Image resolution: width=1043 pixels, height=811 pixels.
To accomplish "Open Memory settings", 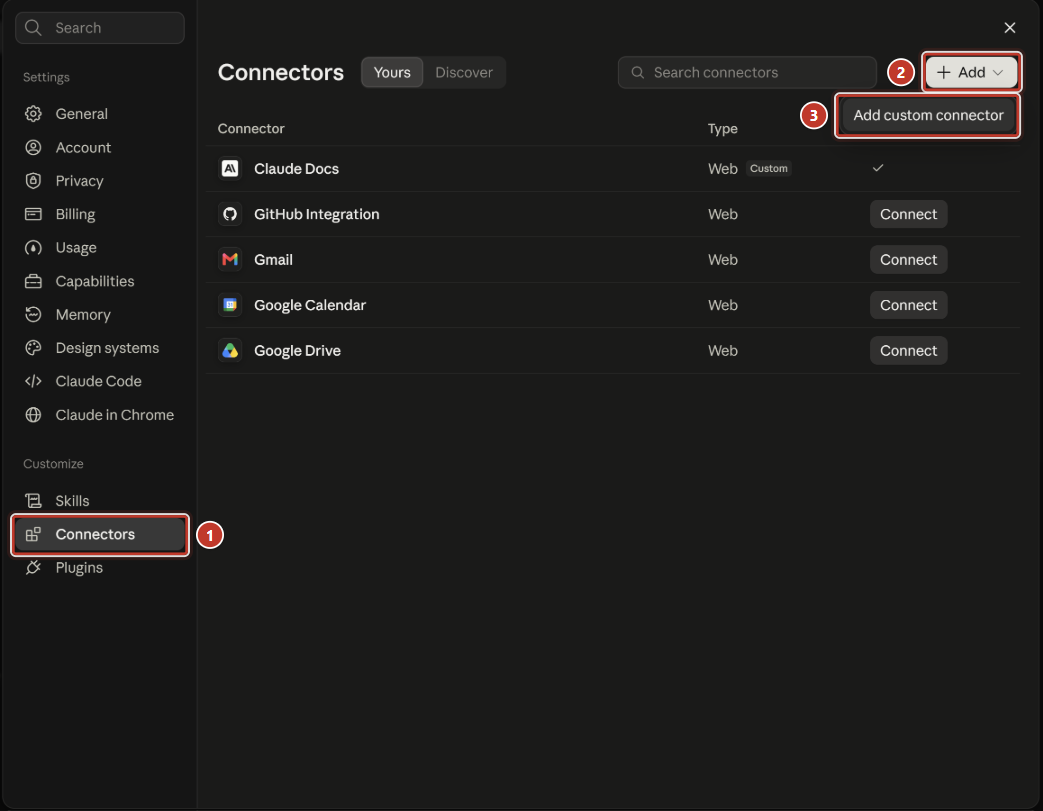I will click(100, 314).
